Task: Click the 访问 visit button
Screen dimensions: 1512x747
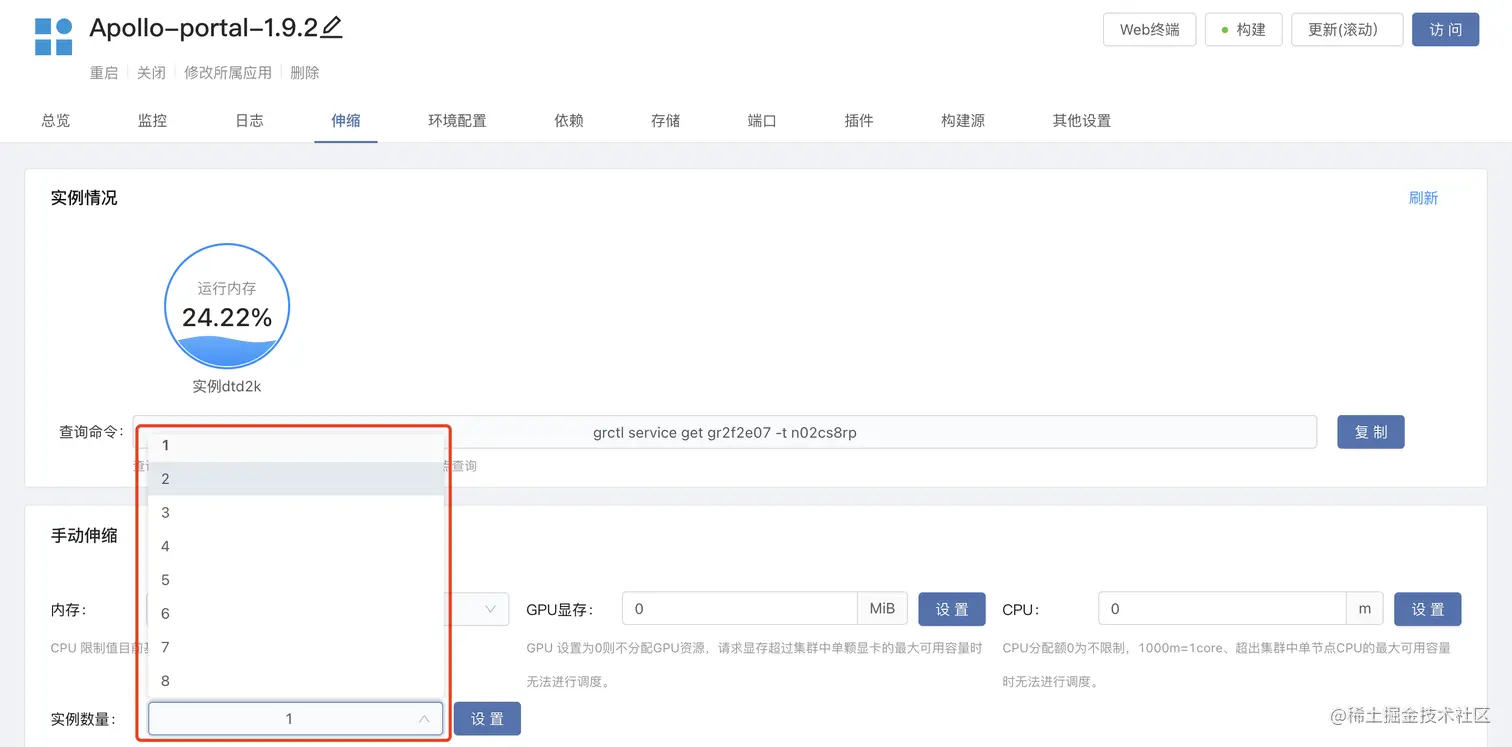Action: [1445, 29]
